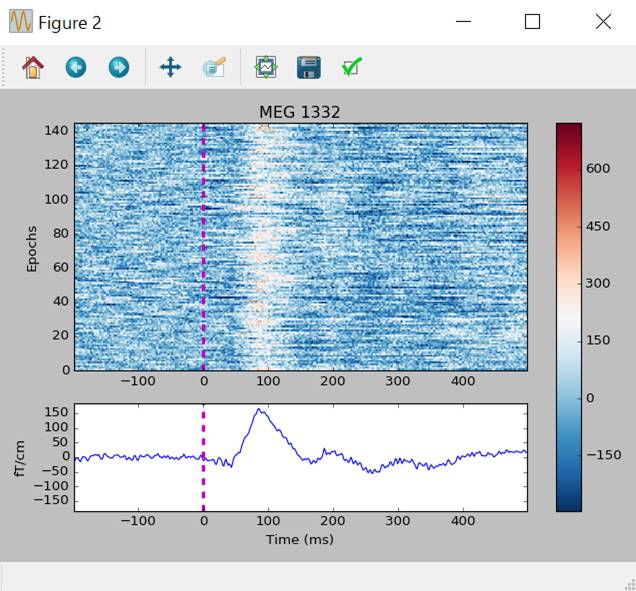Viewport: 636px width, 591px height.
Task: Close the Figure 2 window
Action: click(x=603, y=21)
